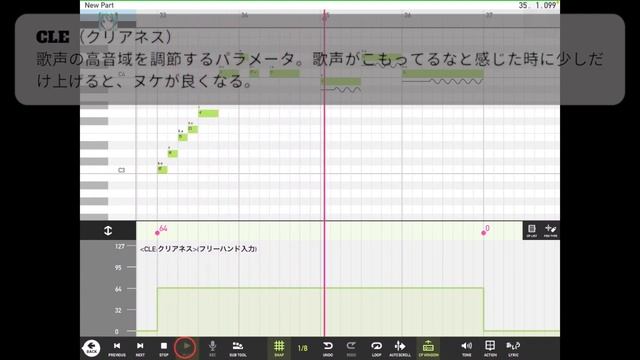Open the CP LIST in parameter panel
640x360 pixels.
(532, 231)
